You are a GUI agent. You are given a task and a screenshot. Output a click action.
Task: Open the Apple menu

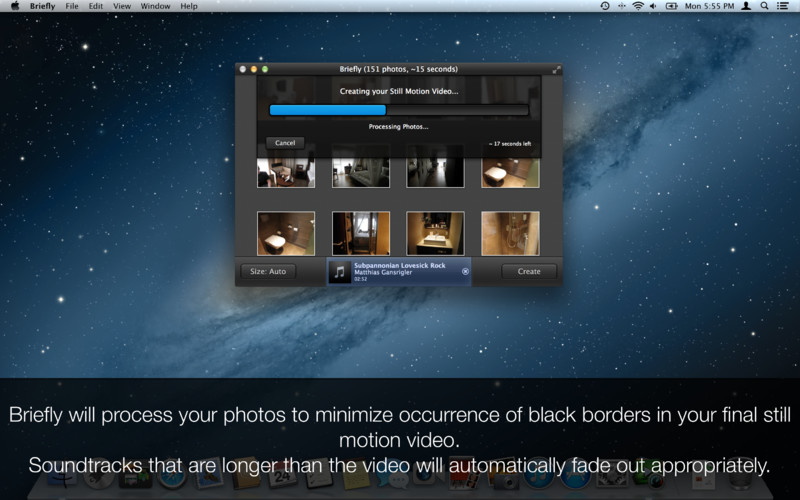click(15, 6)
